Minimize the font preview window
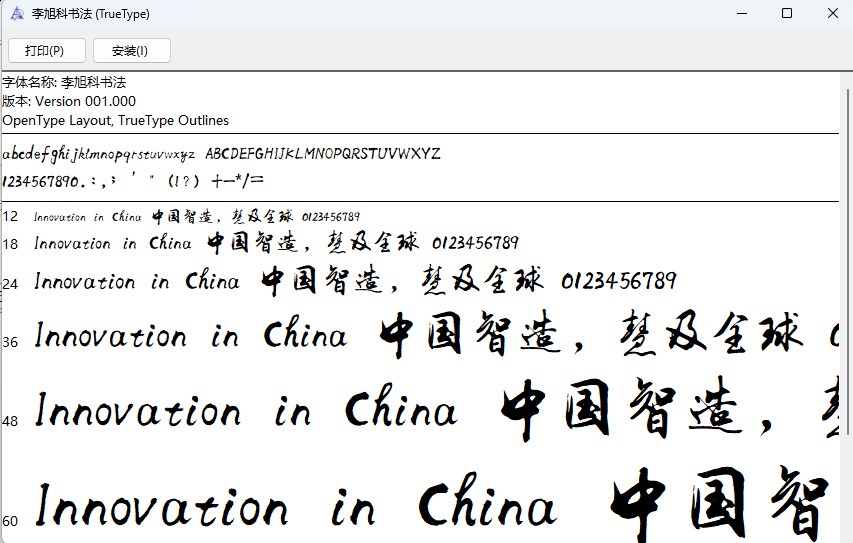Screen dimensions: 853x543 click(742, 14)
